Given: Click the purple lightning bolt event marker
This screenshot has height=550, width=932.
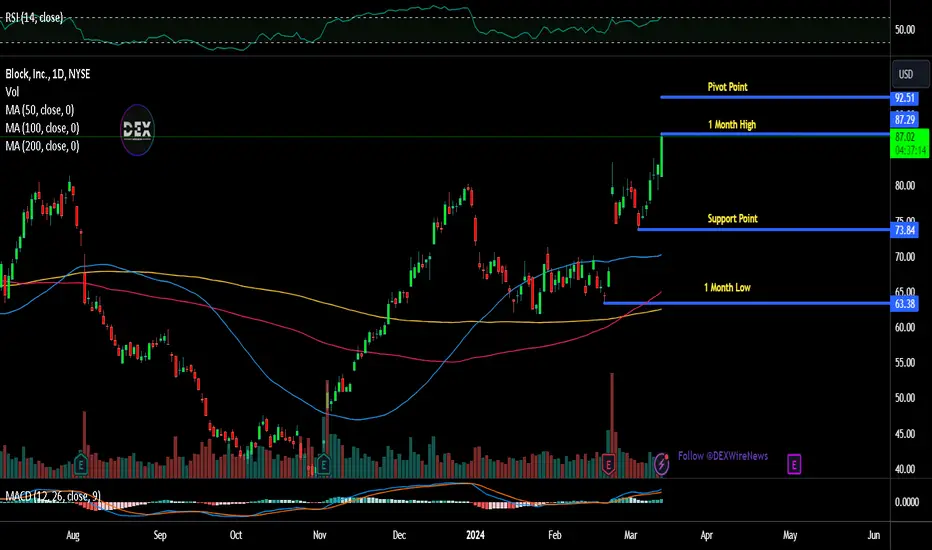Looking at the screenshot, I should 661,464.
